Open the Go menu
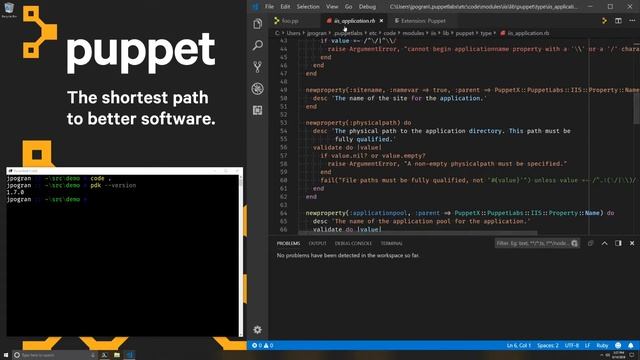Screen dimensions: 640x360 tap(348, 7)
